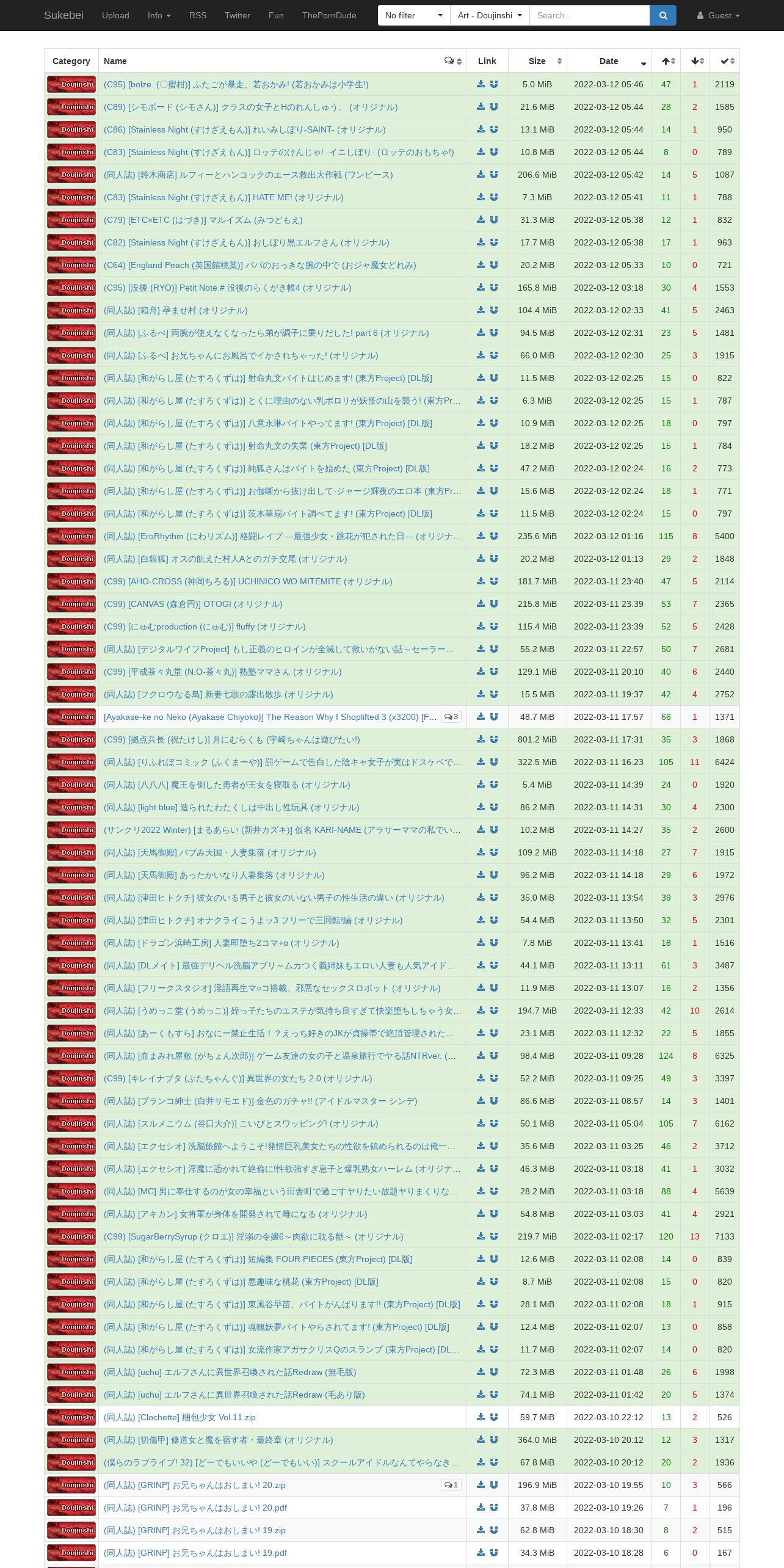Viewport: 784px width, 1568px height.
Task: Open magnet link for the 181.7 MiB entry
Action: point(494,581)
